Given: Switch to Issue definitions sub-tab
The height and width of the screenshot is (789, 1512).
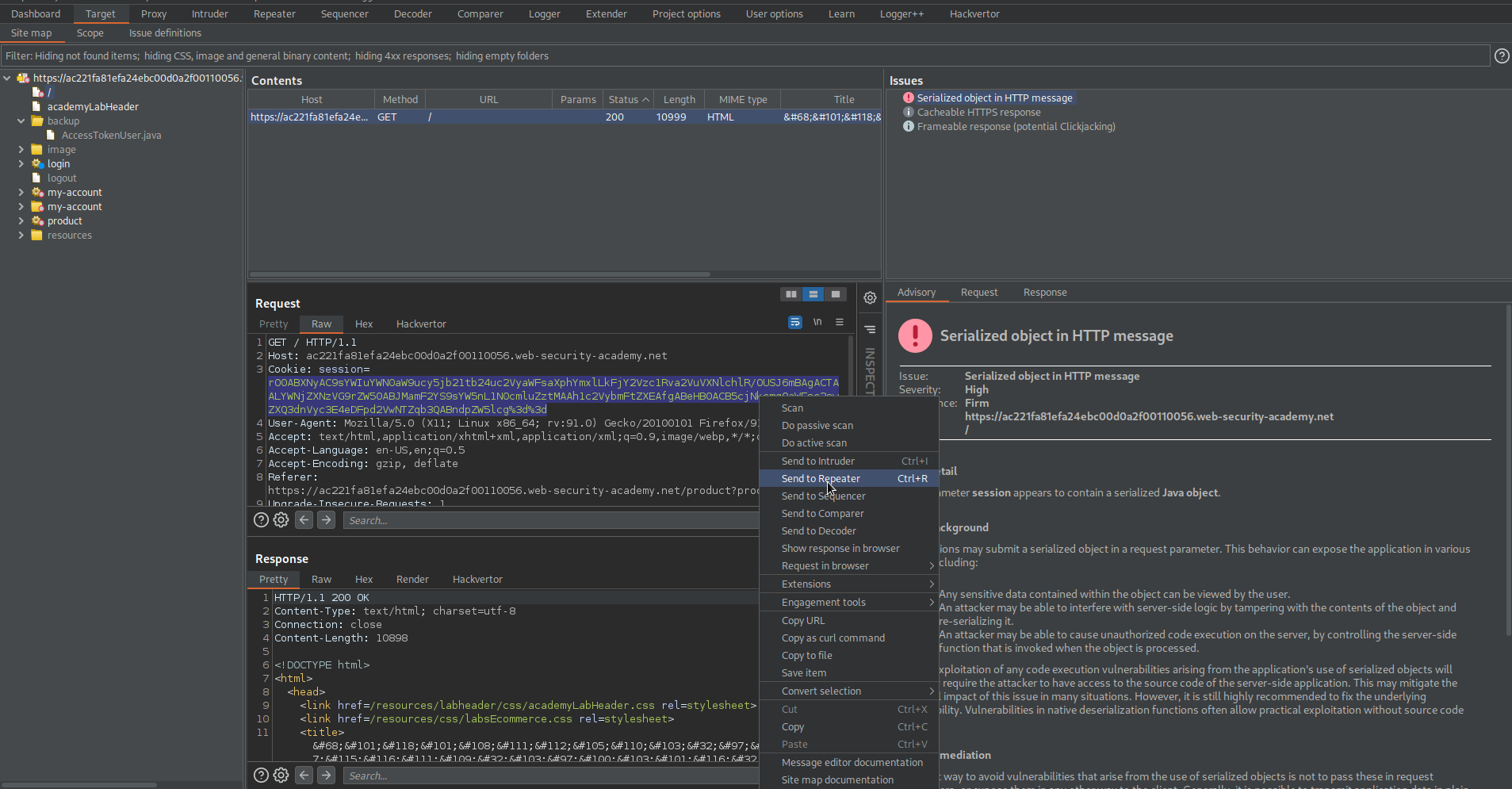Looking at the screenshot, I should pyautogui.click(x=165, y=33).
